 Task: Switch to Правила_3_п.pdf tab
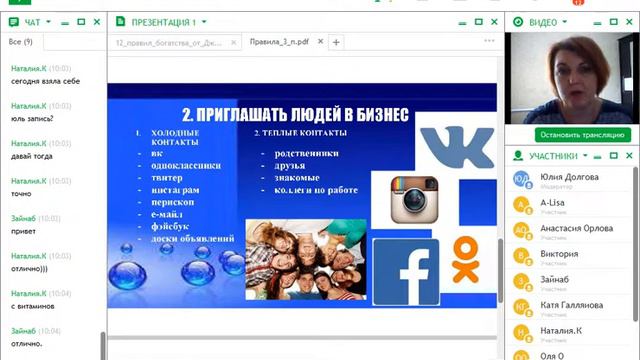279,42
